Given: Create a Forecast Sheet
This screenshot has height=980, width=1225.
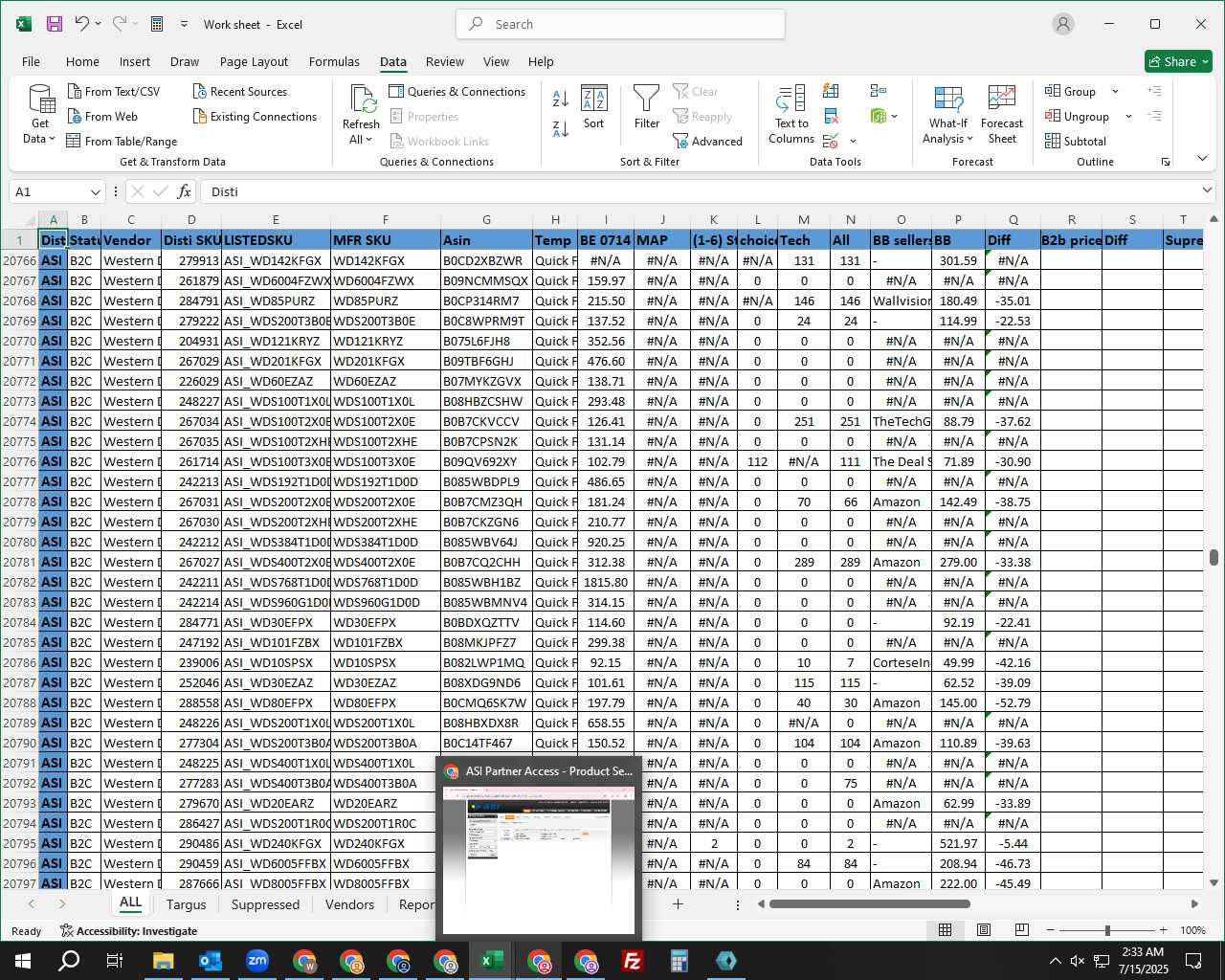Looking at the screenshot, I should pyautogui.click(x=1002, y=115).
